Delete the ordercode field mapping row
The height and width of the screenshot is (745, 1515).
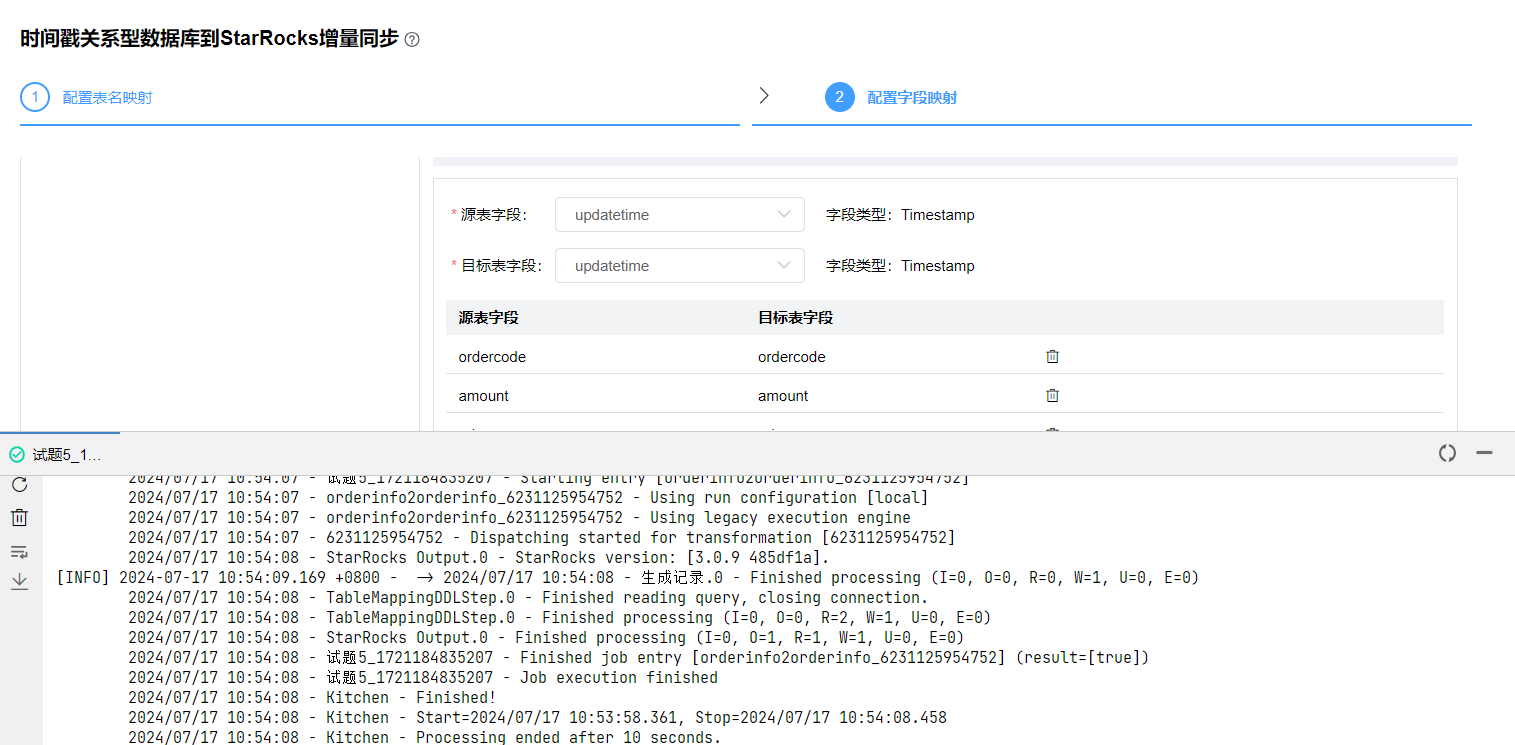1052,356
